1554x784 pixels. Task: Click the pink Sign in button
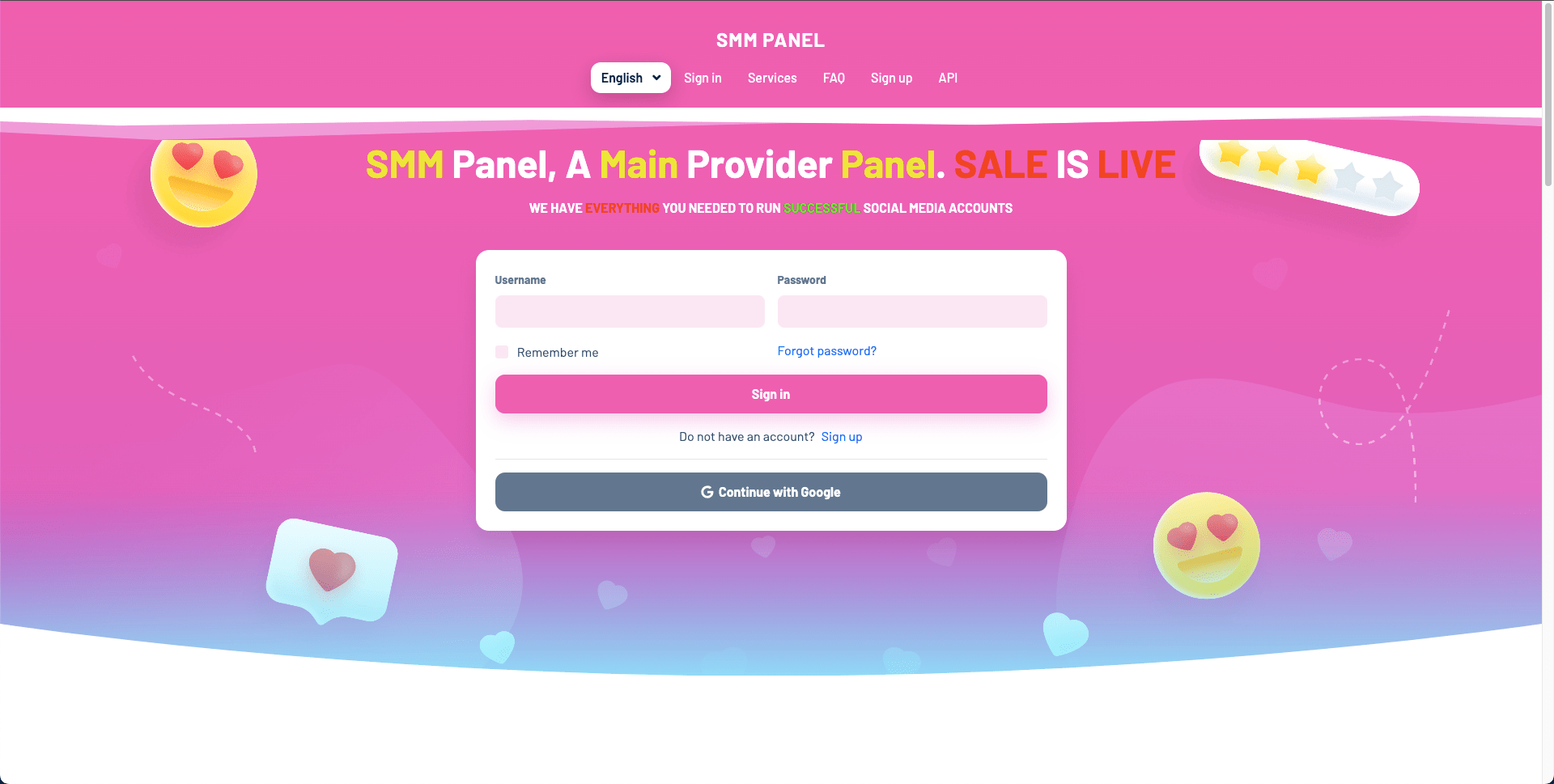[771, 394]
